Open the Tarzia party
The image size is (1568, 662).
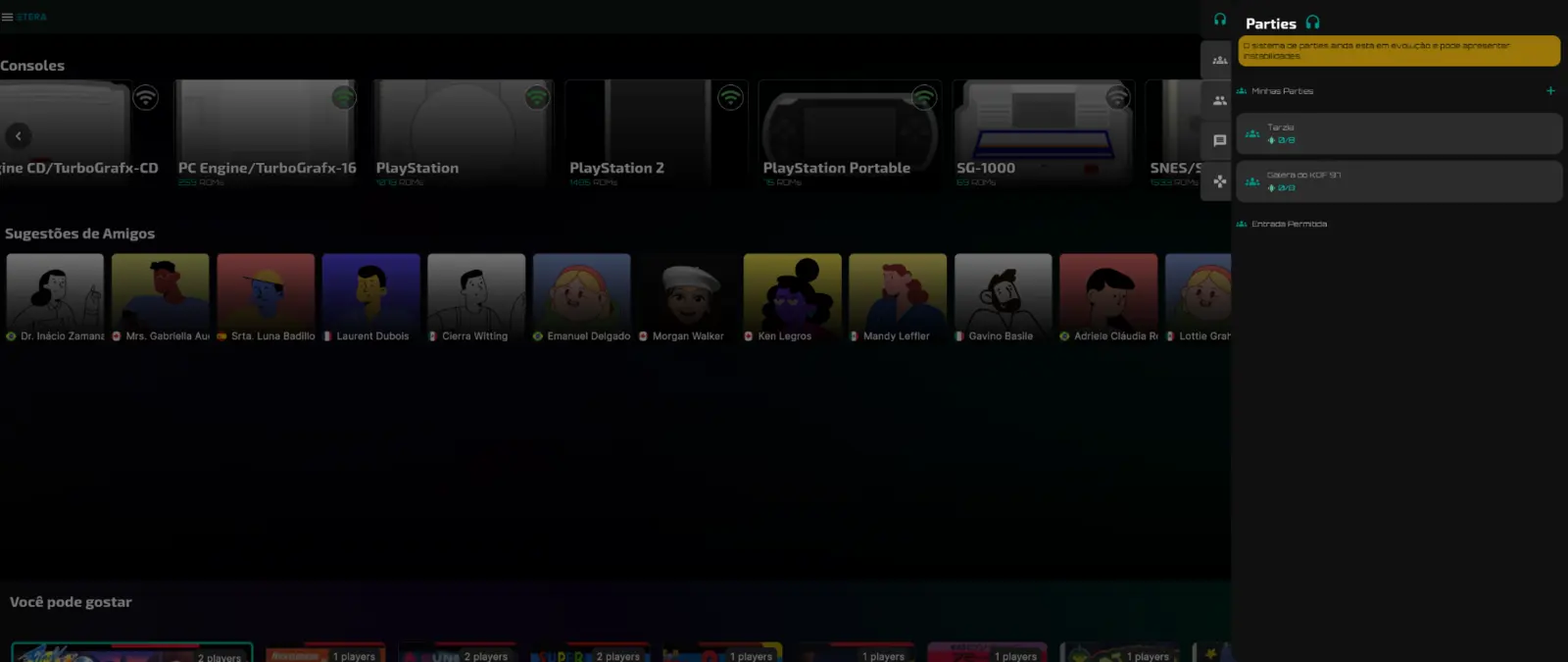pos(1398,133)
